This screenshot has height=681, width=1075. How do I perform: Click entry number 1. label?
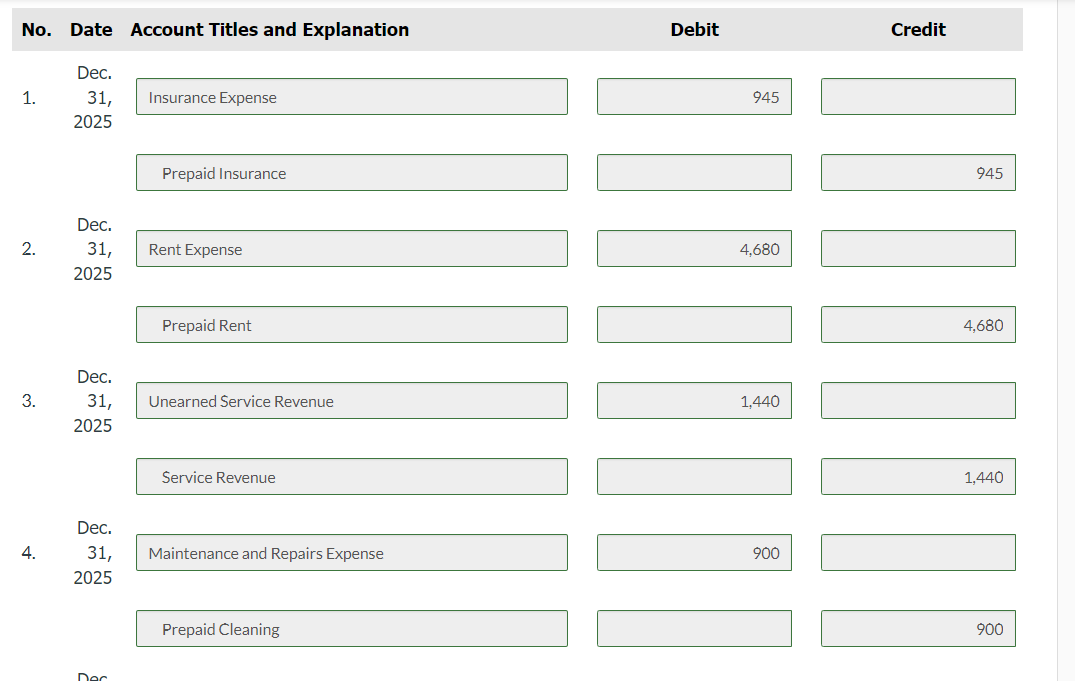29,98
